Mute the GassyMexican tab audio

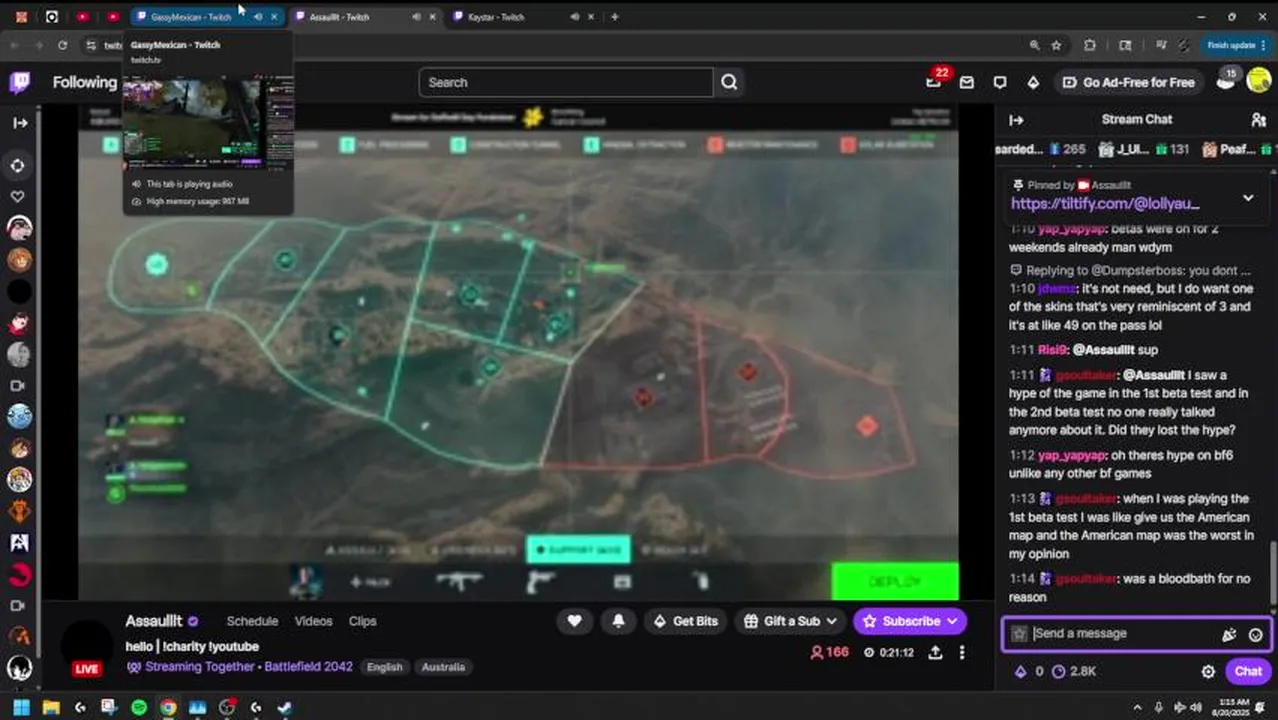click(258, 17)
